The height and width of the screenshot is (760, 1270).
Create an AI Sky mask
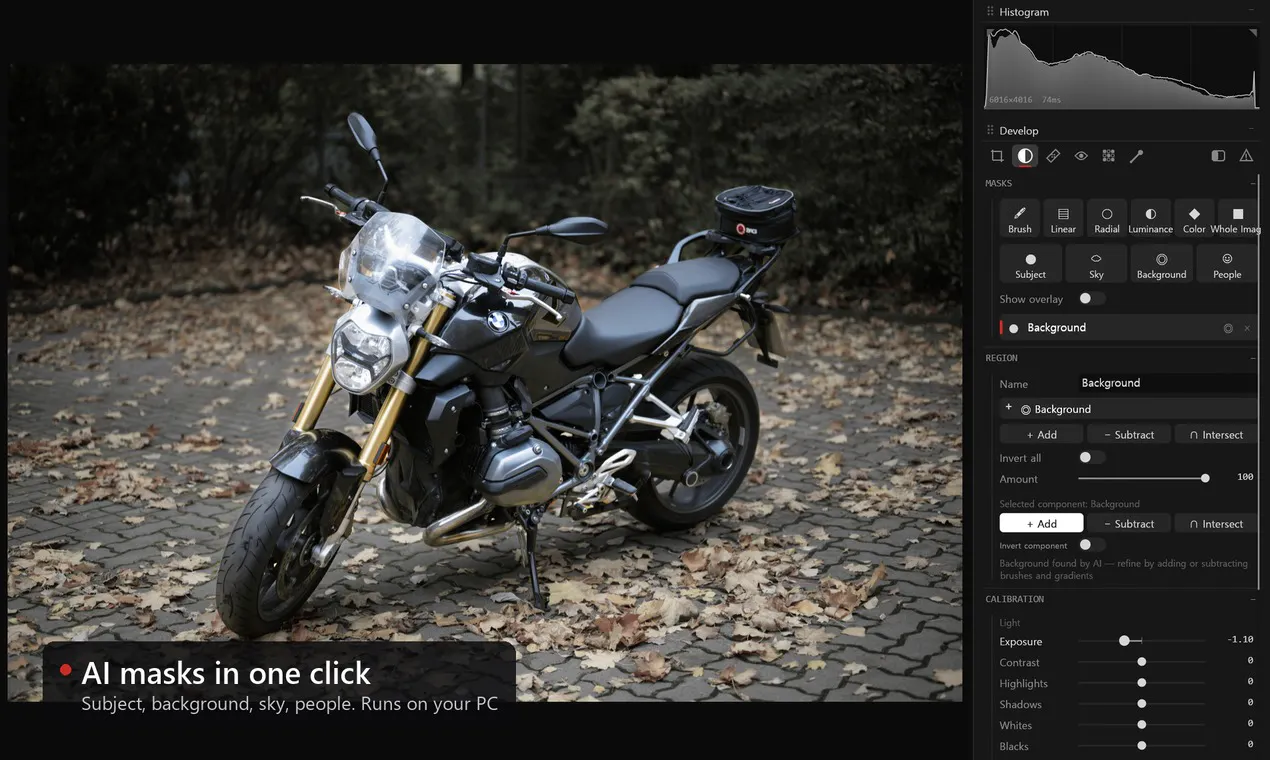click(1096, 264)
